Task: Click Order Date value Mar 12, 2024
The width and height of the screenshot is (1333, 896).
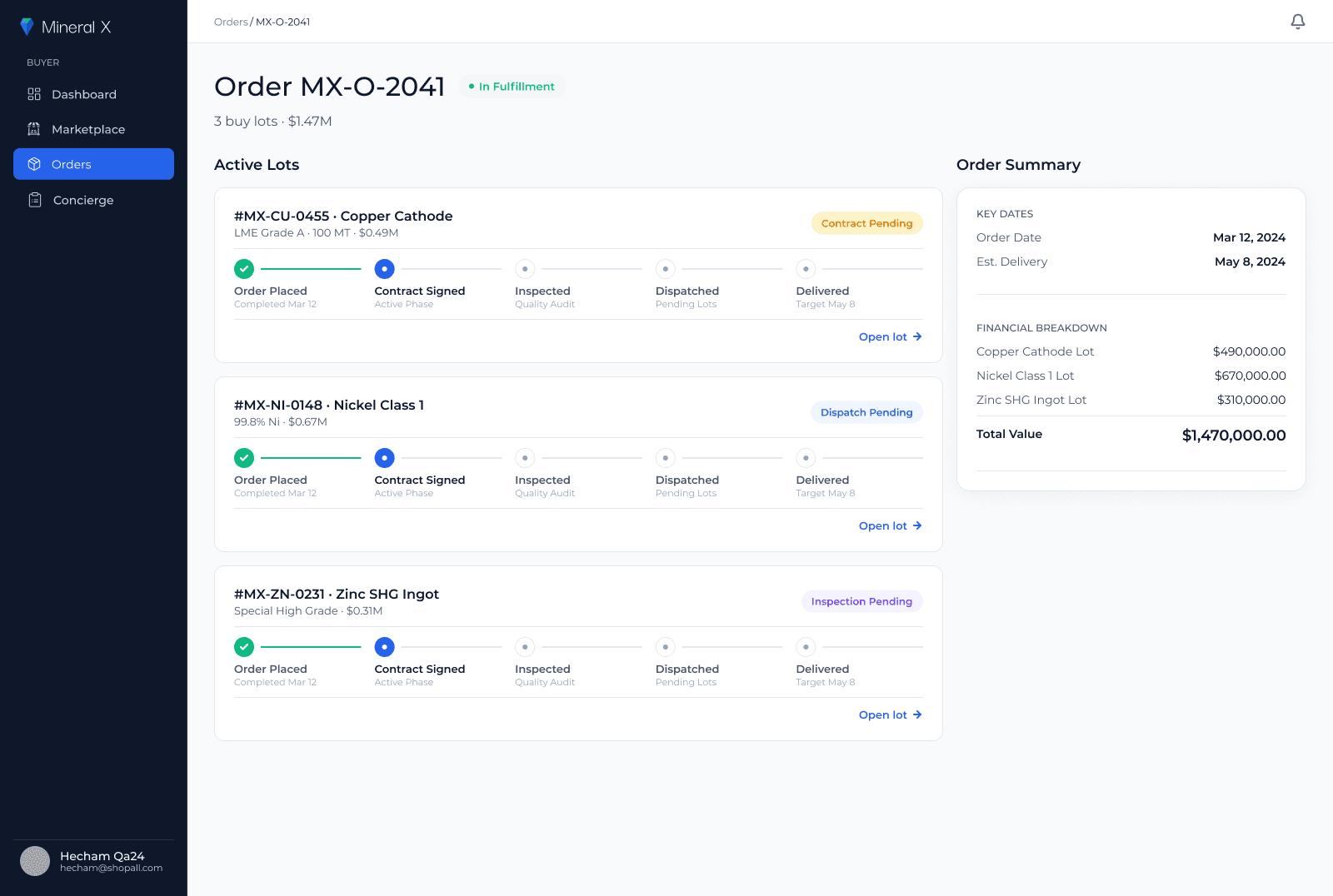Action: tap(1249, 237)
